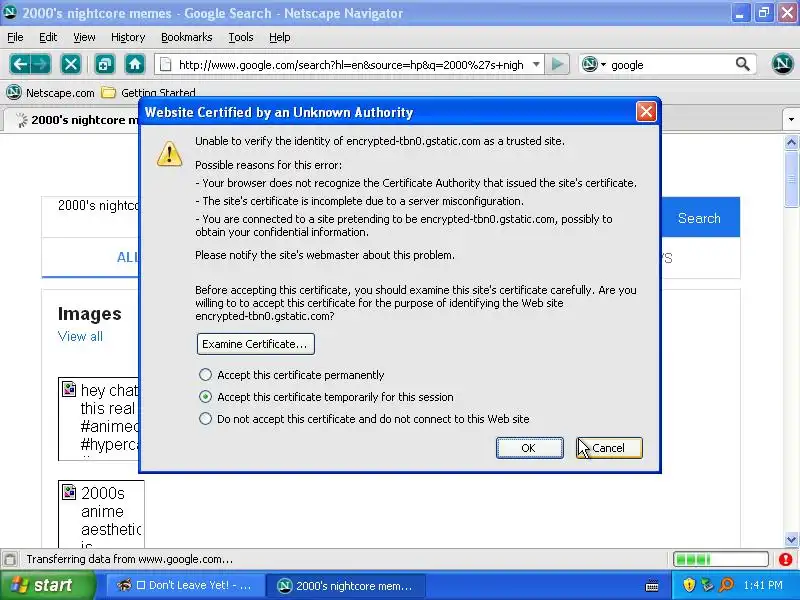Open the Windows Start menu

47,585
